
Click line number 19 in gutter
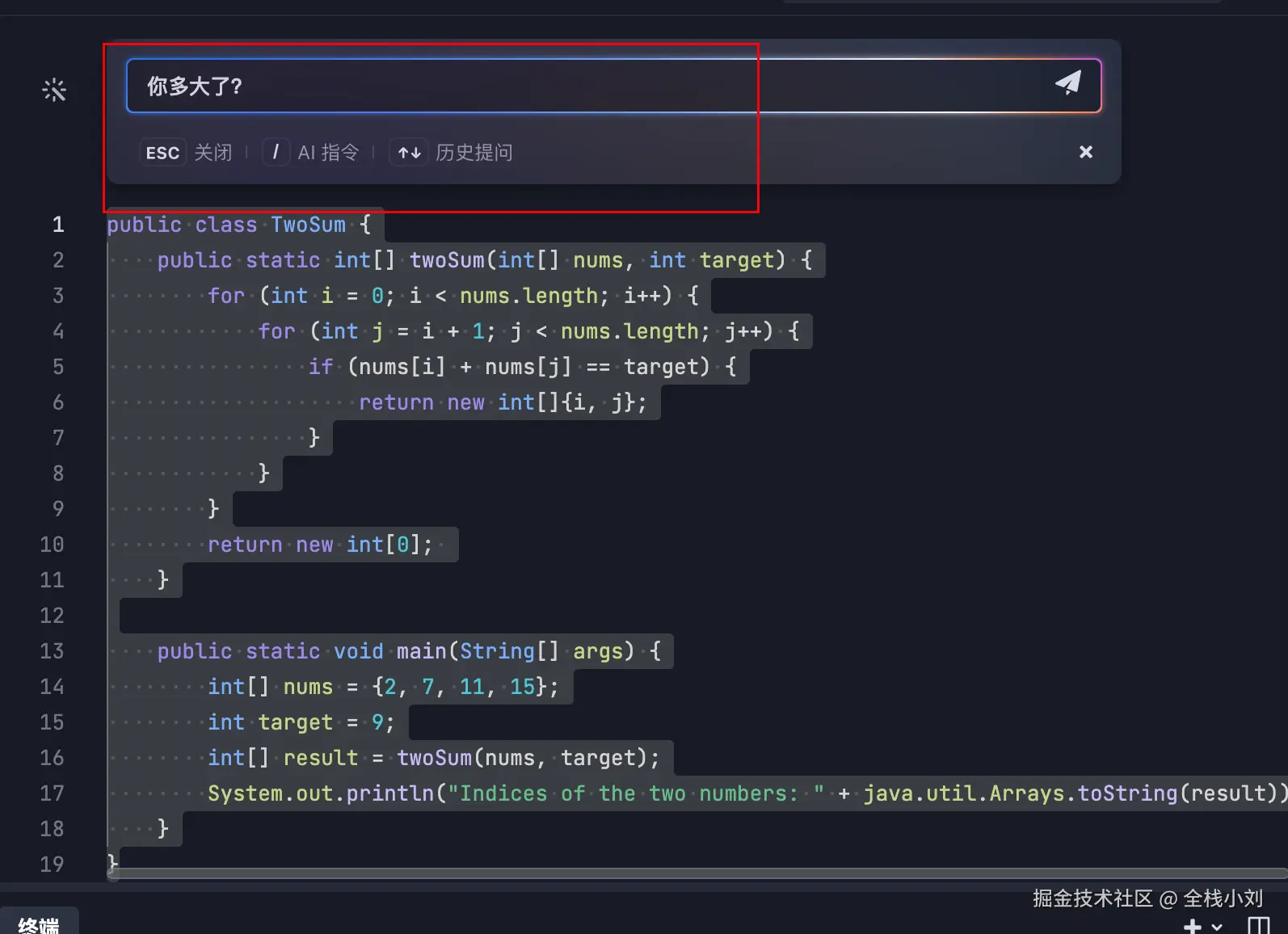click(x=52, y=865)
